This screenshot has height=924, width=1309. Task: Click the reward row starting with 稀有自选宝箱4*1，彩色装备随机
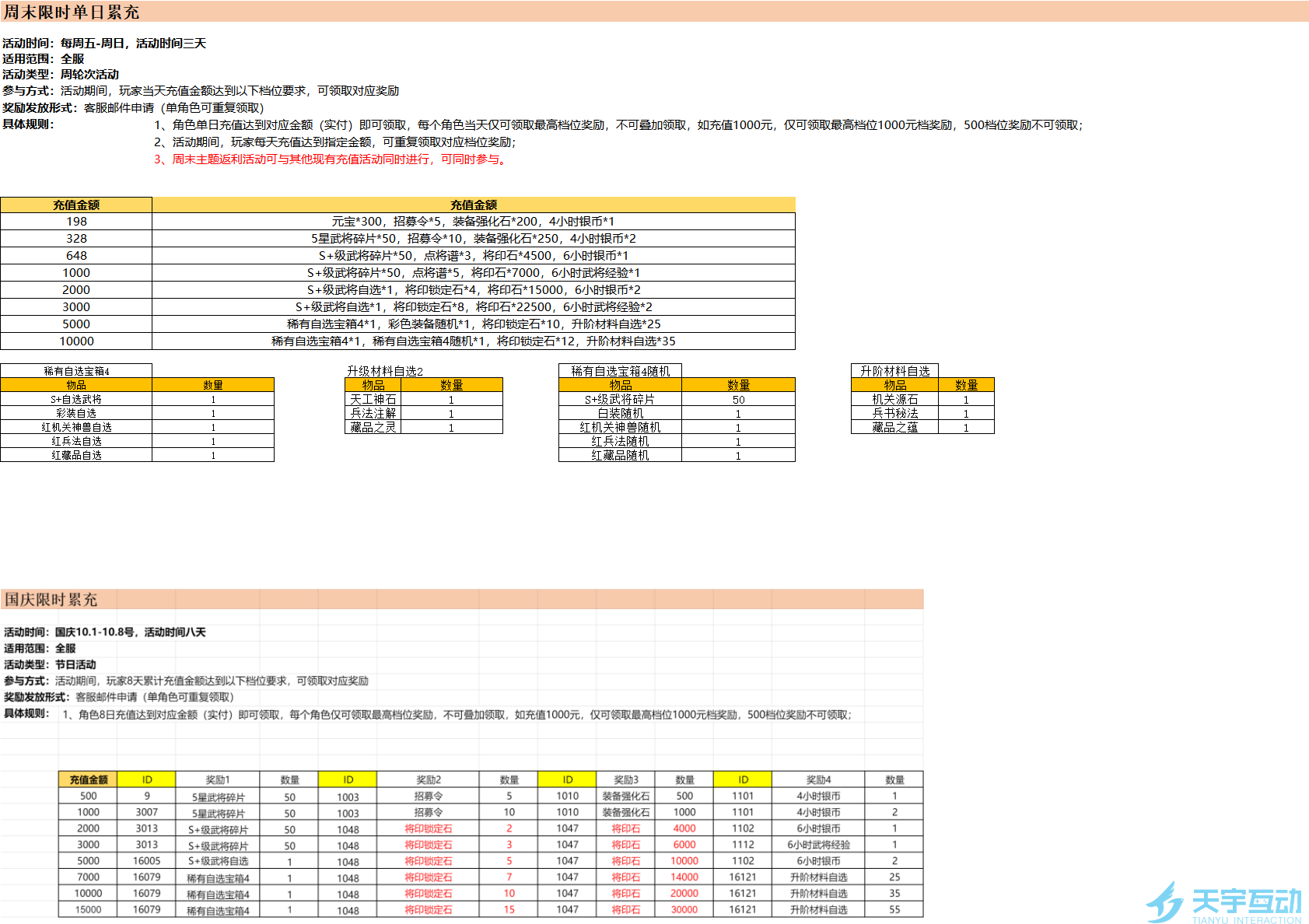pyautogui.click(x=473, y=324)
